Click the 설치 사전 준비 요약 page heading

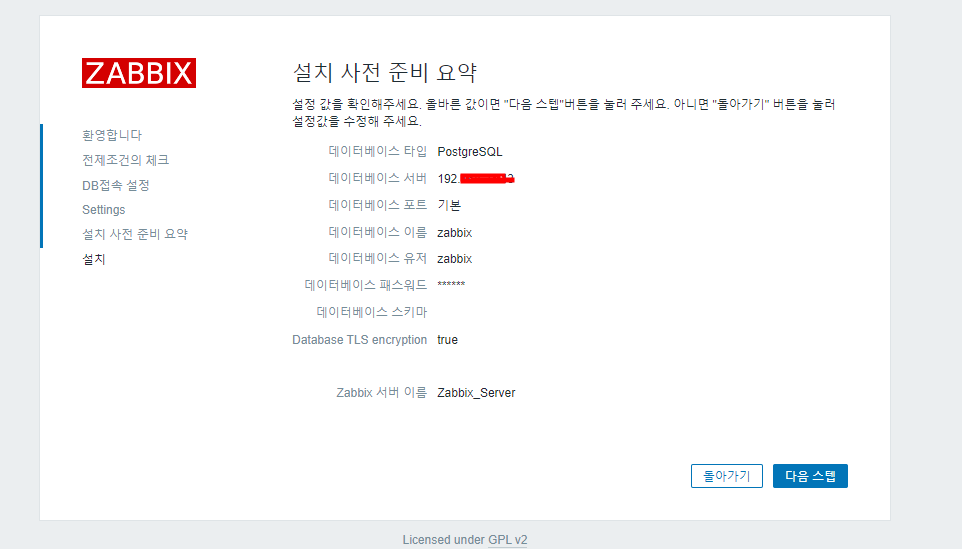point(385,72)
